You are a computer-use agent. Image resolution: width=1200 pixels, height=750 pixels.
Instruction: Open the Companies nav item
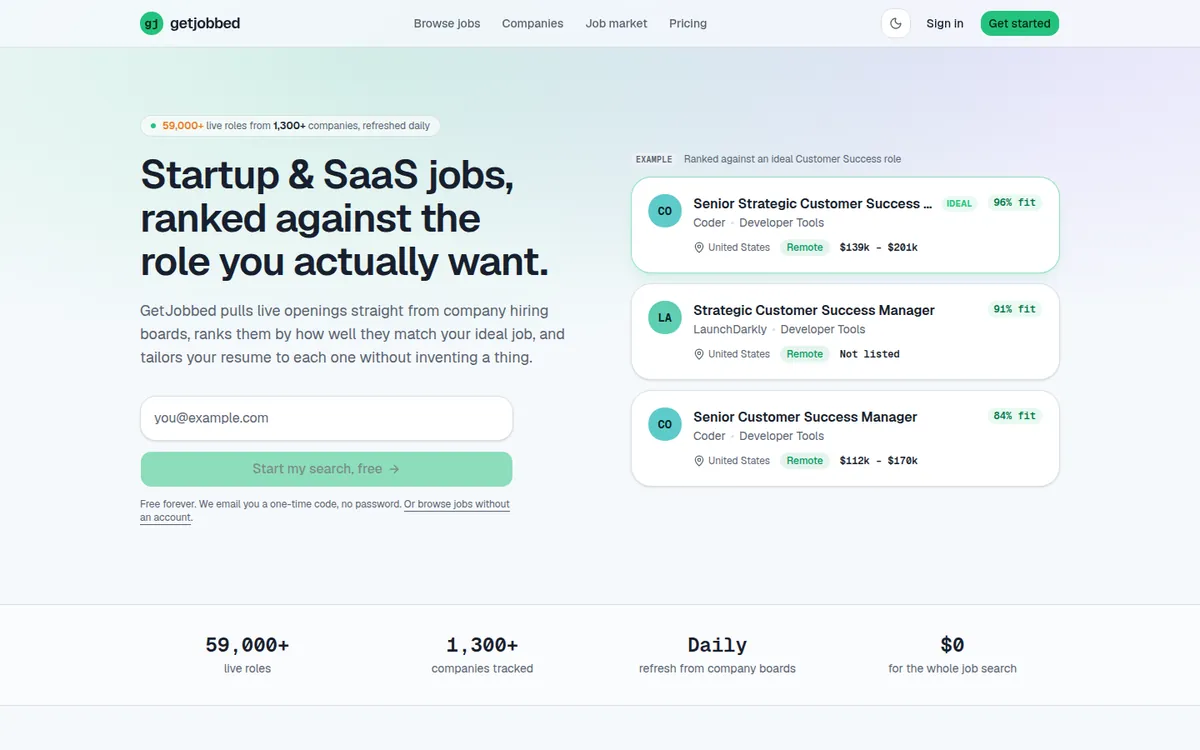(x=532, y=23)
